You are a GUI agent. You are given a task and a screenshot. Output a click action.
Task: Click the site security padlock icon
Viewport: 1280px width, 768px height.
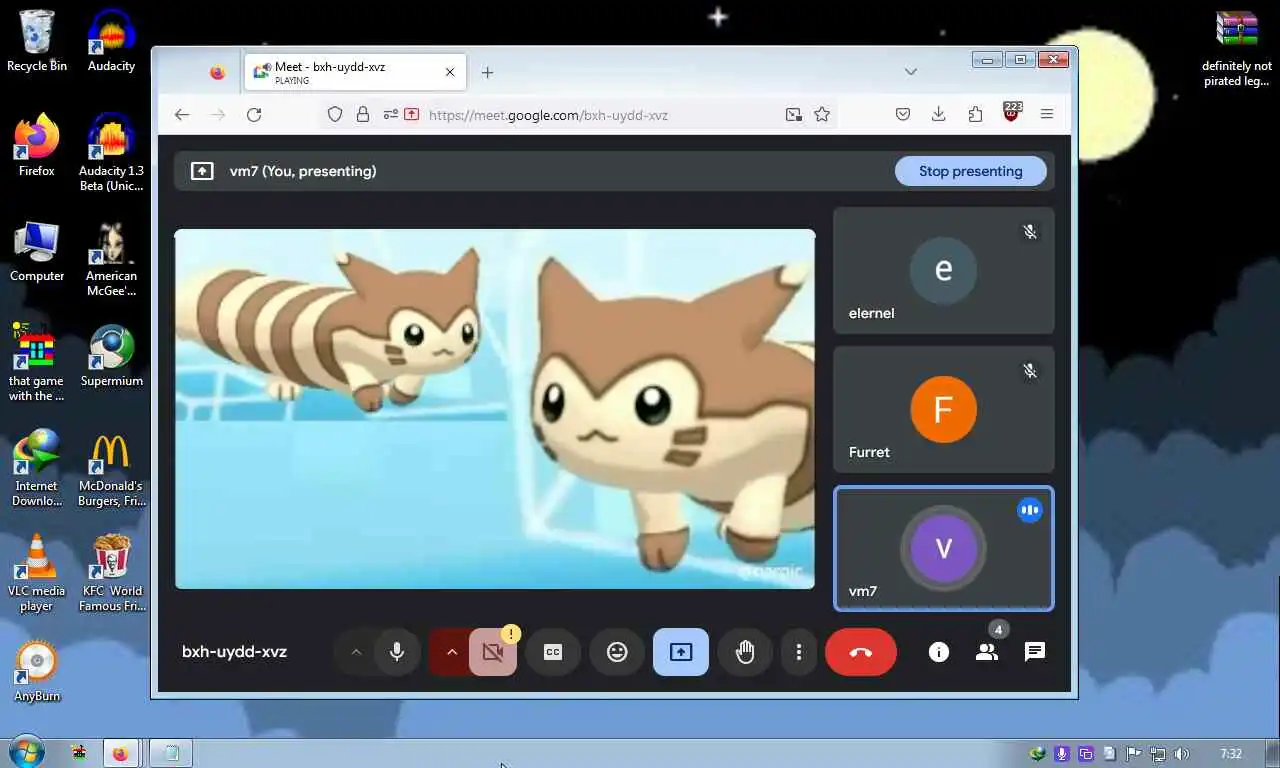tap(363, 115)
